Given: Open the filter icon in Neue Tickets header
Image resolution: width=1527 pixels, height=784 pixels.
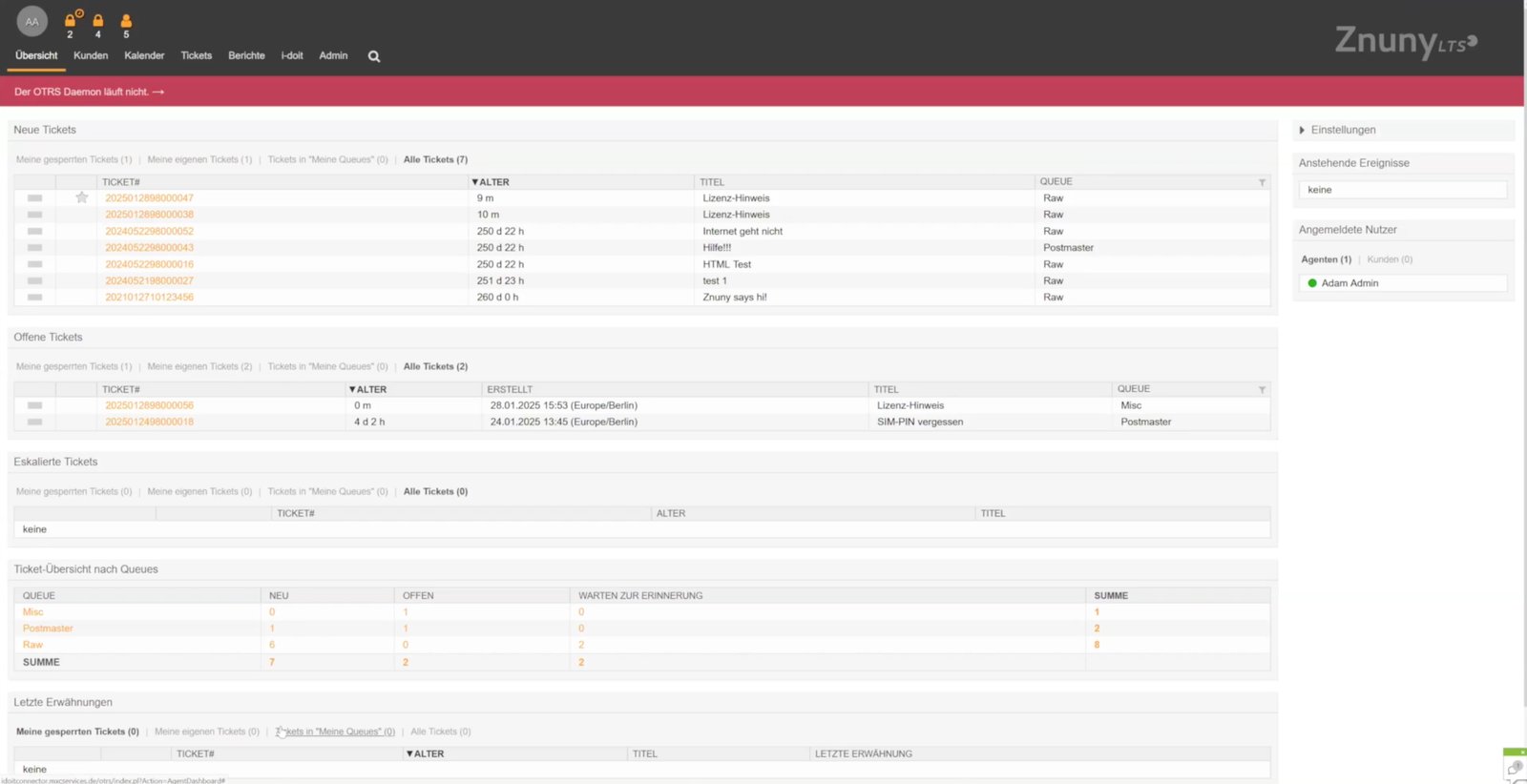Looking at the screenshot, I should (x=1262, y=182).
